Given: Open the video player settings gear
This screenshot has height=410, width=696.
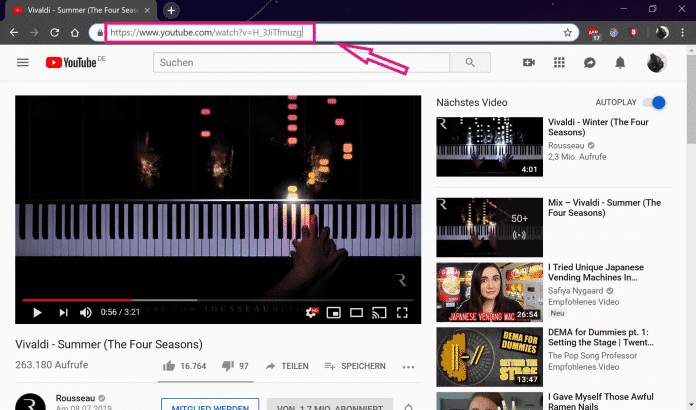Looking at the screenshot, I should pyautogui.click(x=311, y=313).
